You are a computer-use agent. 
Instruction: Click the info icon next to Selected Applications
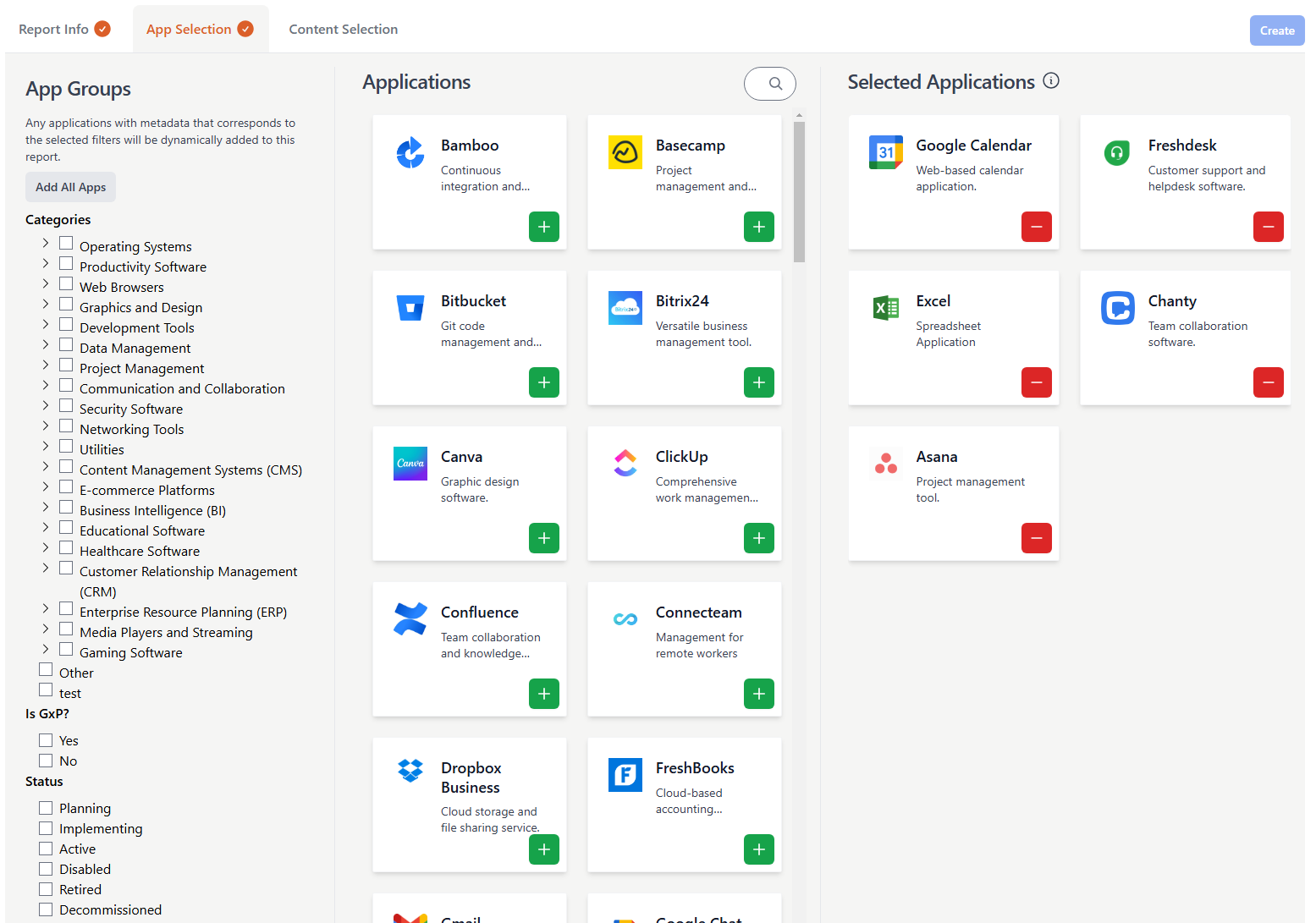1051,80
